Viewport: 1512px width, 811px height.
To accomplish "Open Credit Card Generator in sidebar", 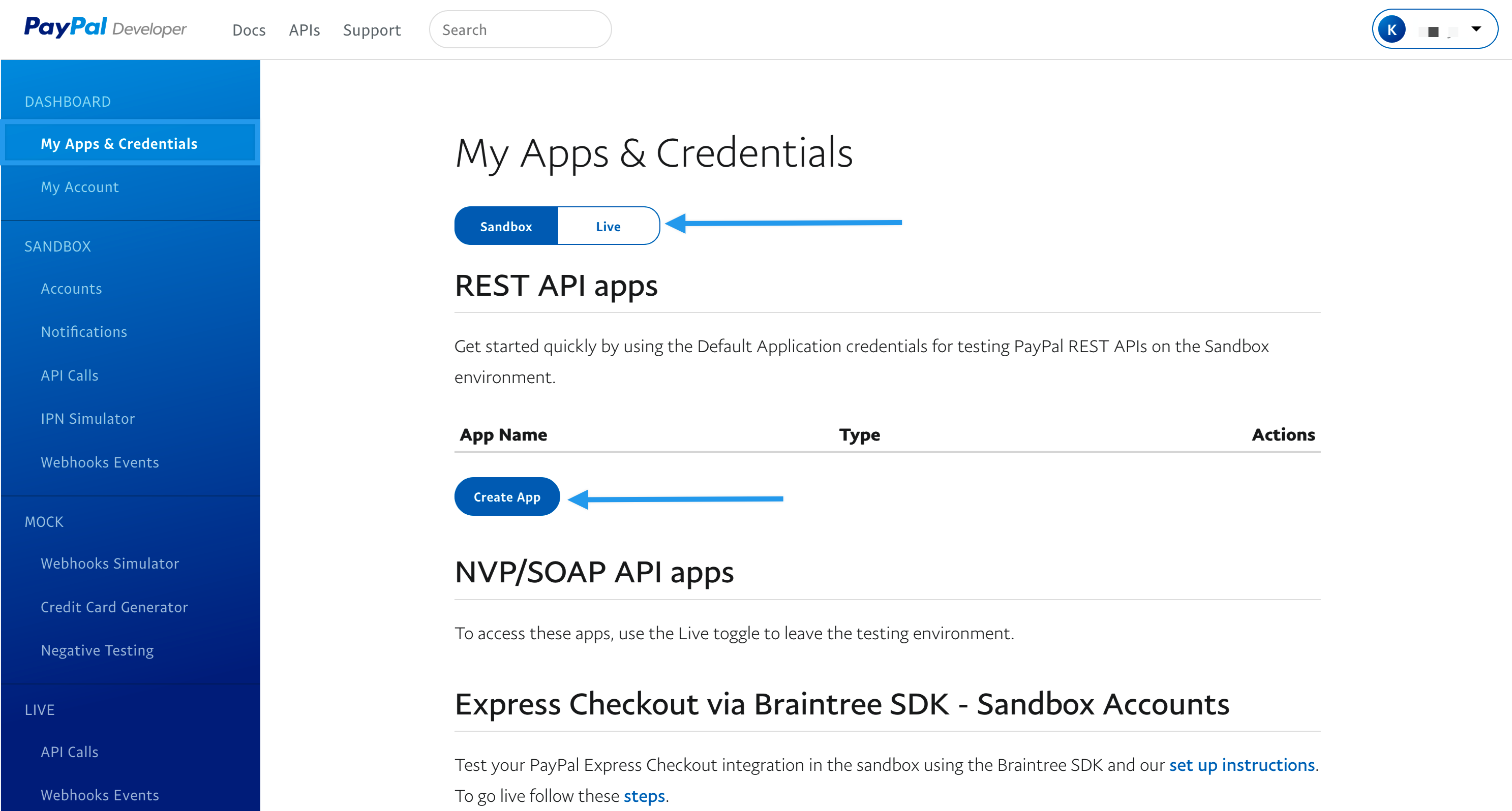I will click(x=114, y=607).
